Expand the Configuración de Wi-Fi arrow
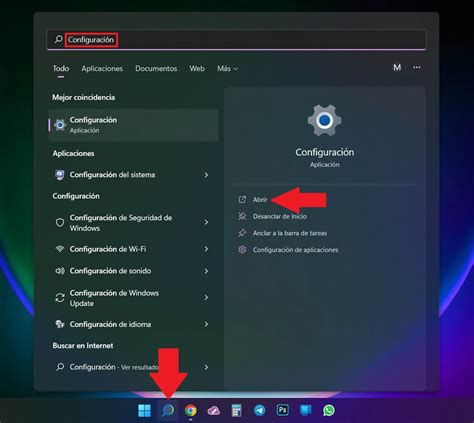This screenshot has height=423, width=474. [x=206, y=249]
